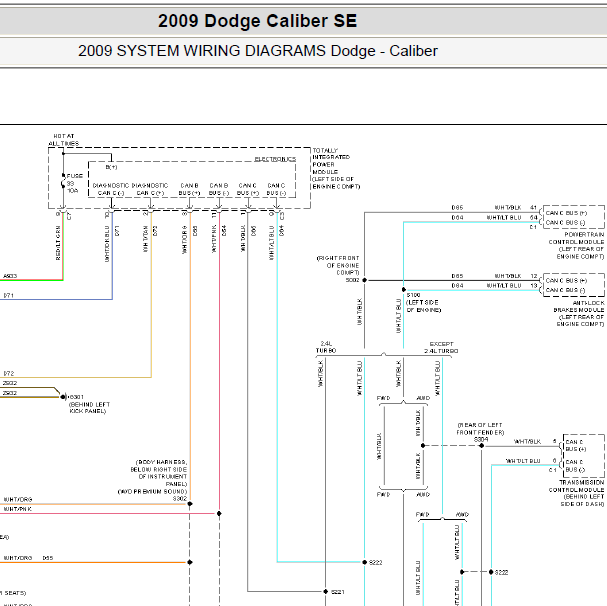607x606 pixels.
Task: Click pin number "54" at the Powertrain module
Action: click(x=533, y=217)
